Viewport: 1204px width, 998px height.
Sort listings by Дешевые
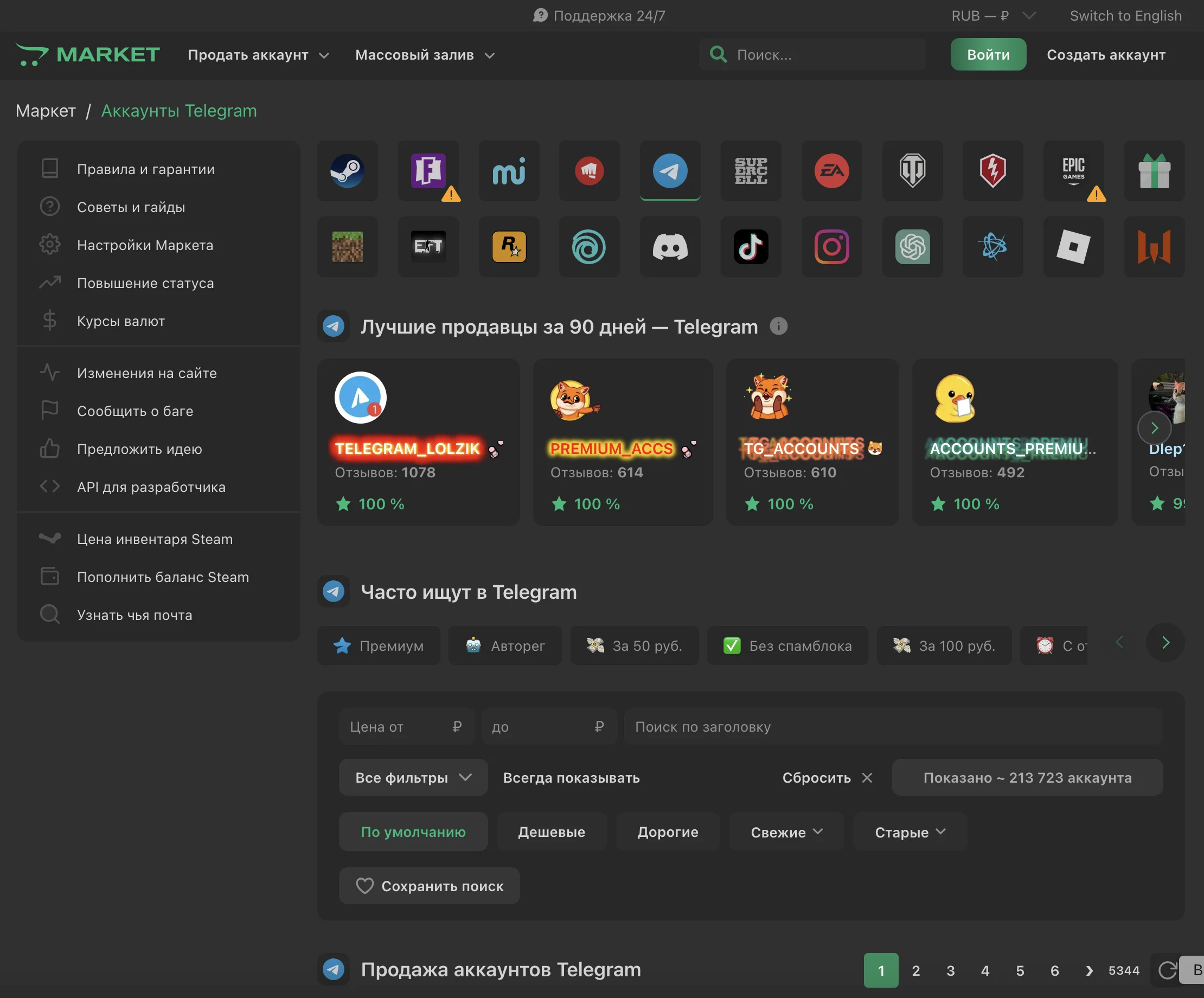click(x=552, y=832)
